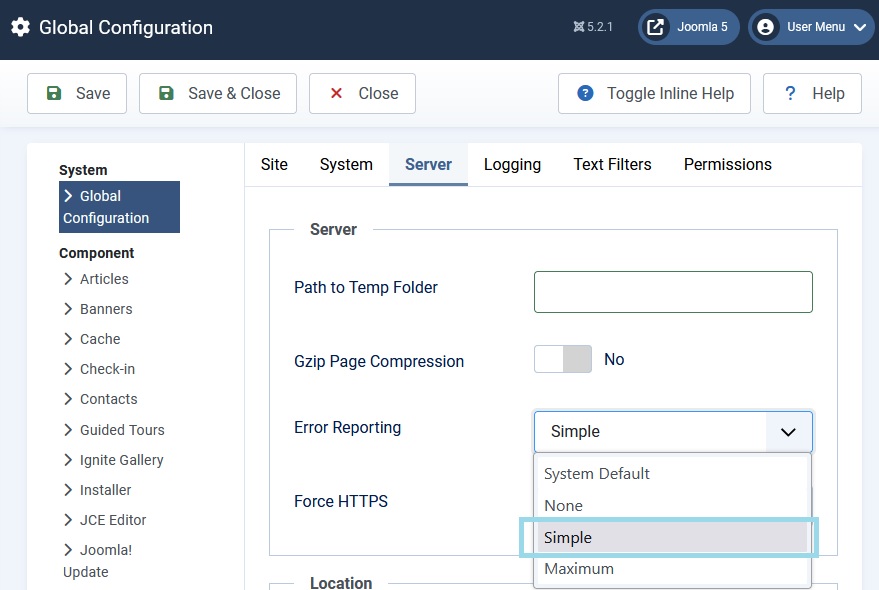This screenshot has height=590, width=879.
Task: Click the gear icon beside Global Configuration
Action: [x=21, y=27]
